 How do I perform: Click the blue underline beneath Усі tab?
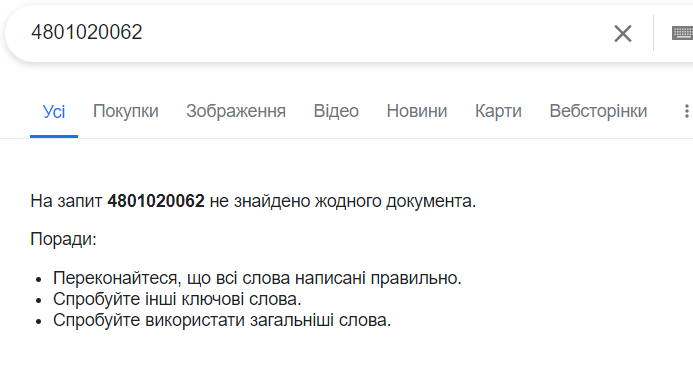pos(54,137)
